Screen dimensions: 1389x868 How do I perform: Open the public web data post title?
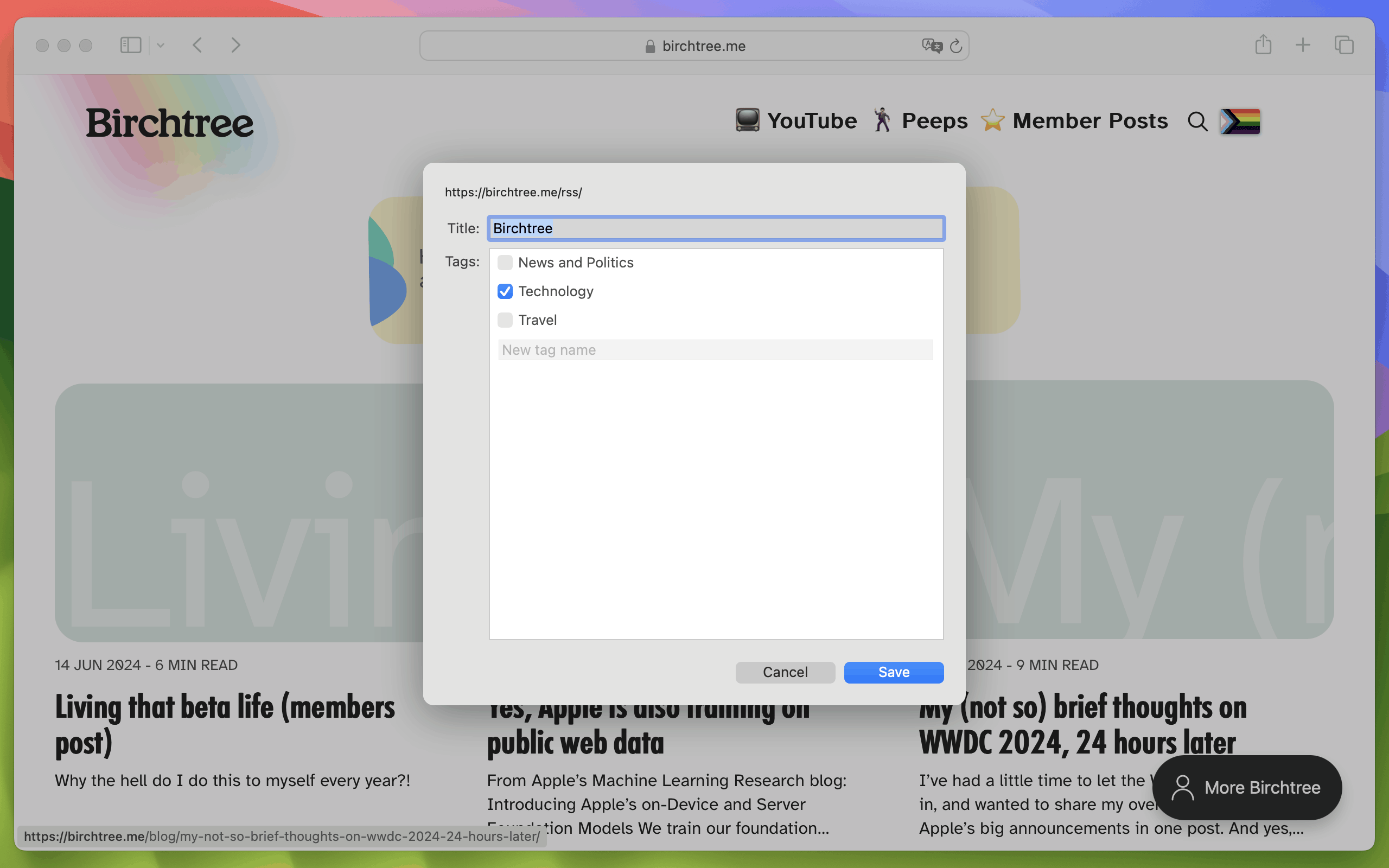(x=648, y=728)
